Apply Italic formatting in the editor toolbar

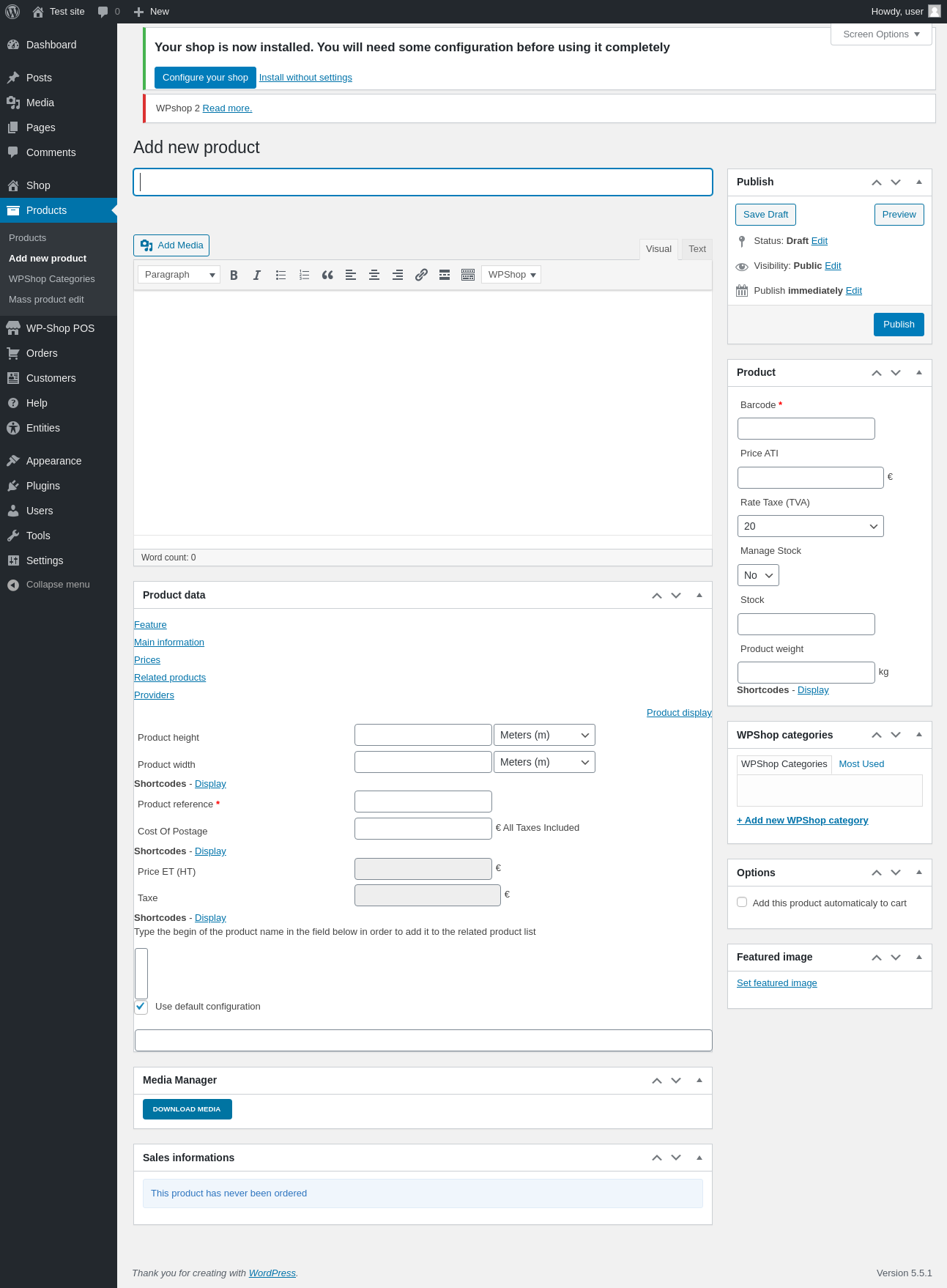pyautogui.click(x=257, y=275)
